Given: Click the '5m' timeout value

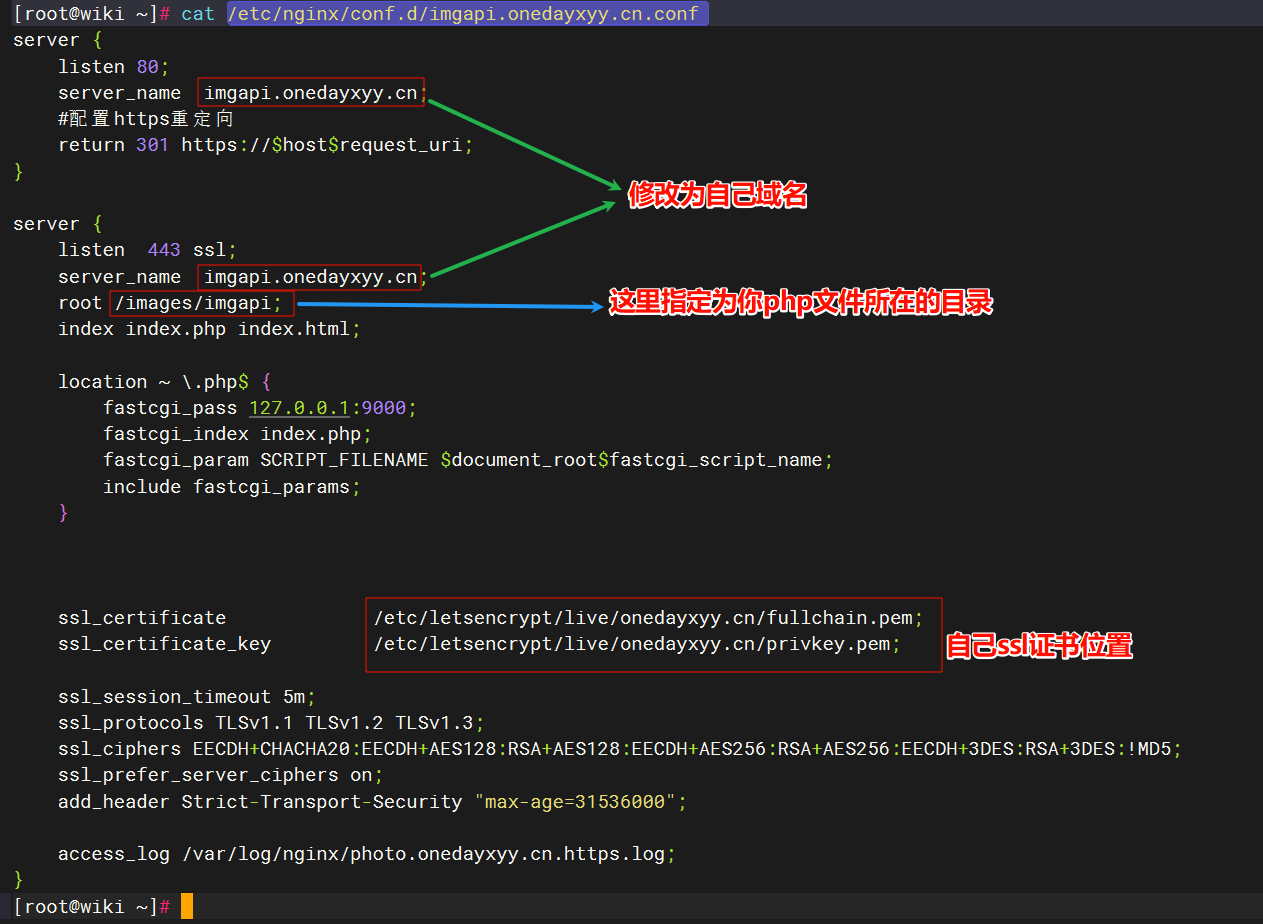Looking at the screenshot, I should pos(294,697).
